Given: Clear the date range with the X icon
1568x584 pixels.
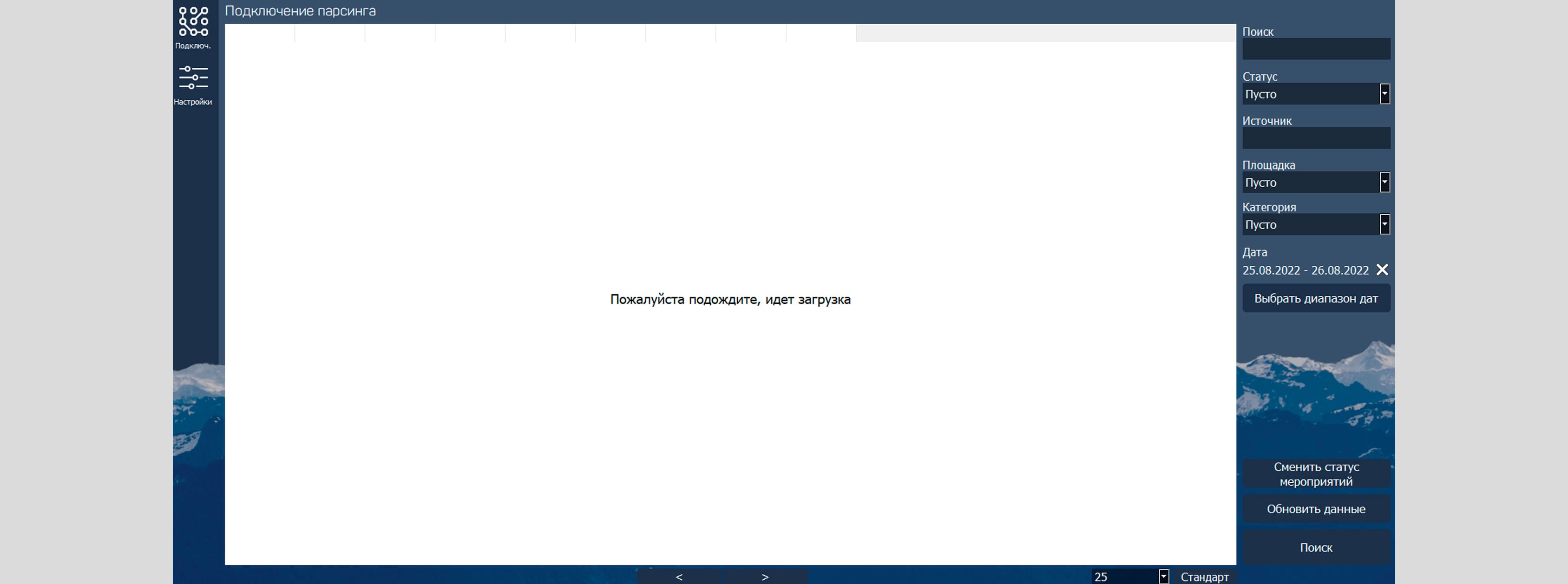Looking at the screenshot, I should coord(1382,270).
